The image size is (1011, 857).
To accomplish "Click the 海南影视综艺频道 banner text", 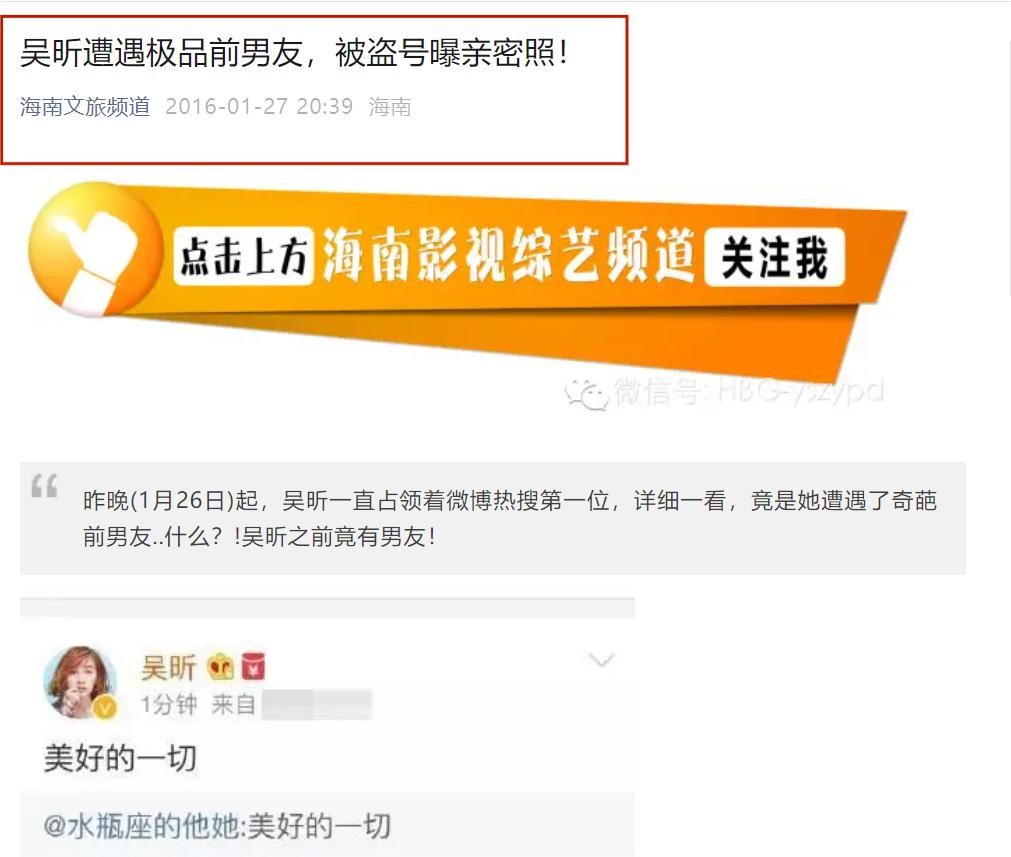I will (509, 255).
